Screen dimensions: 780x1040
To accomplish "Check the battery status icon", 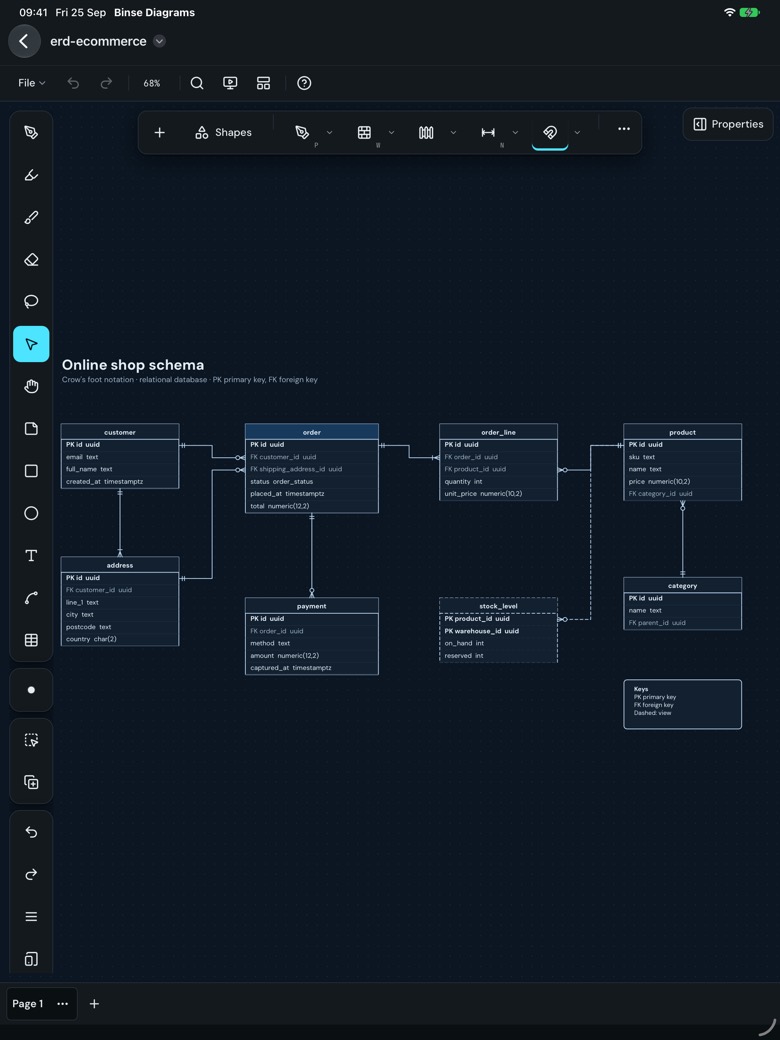I will pos(749,12).
